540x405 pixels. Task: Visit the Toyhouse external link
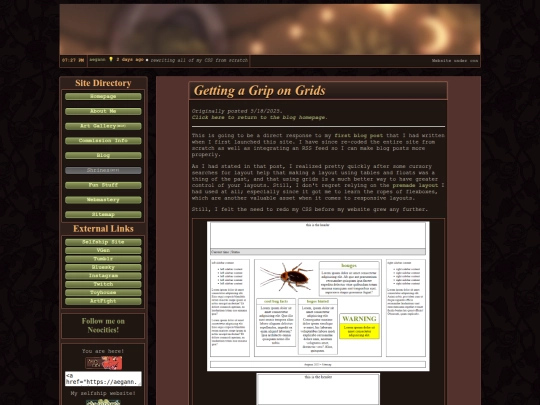click(103, 293)
